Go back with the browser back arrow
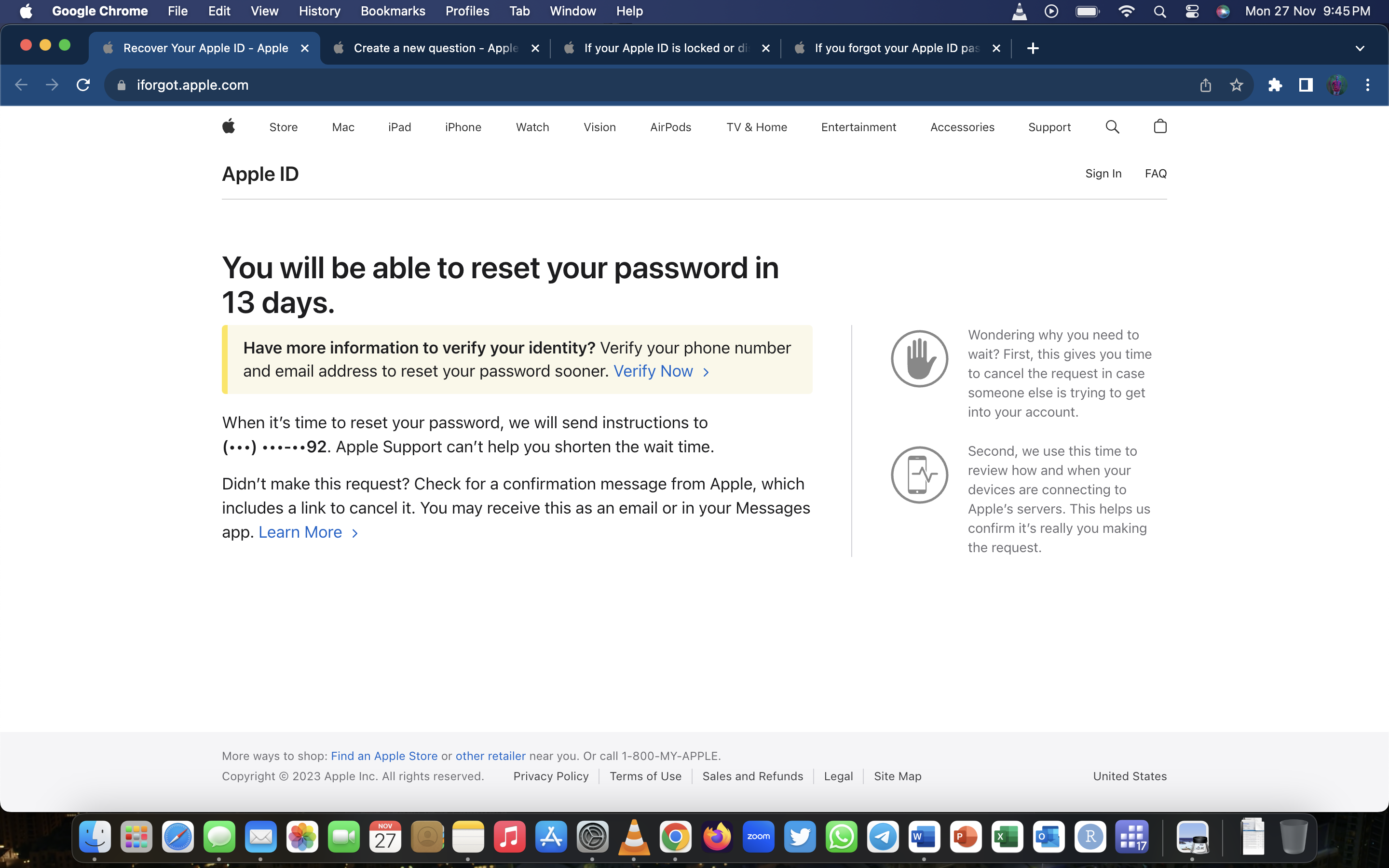 point(21,85)
